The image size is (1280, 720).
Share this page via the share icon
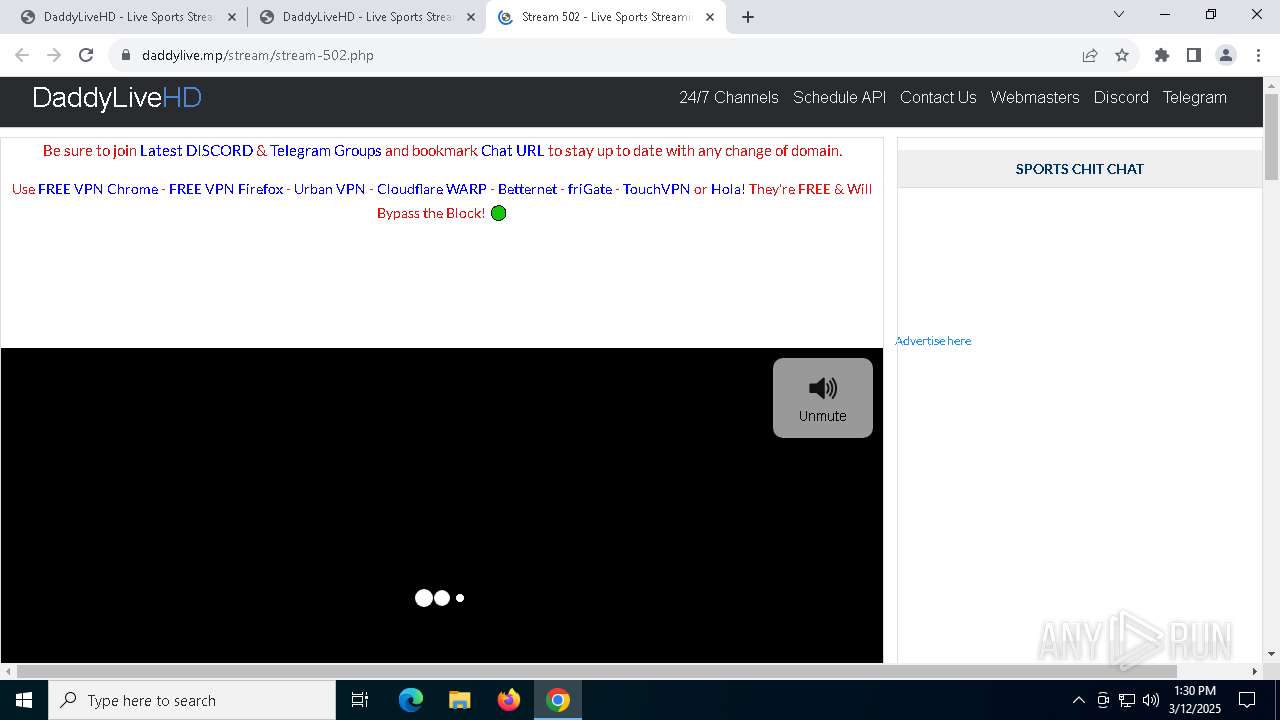[1090, 55]
